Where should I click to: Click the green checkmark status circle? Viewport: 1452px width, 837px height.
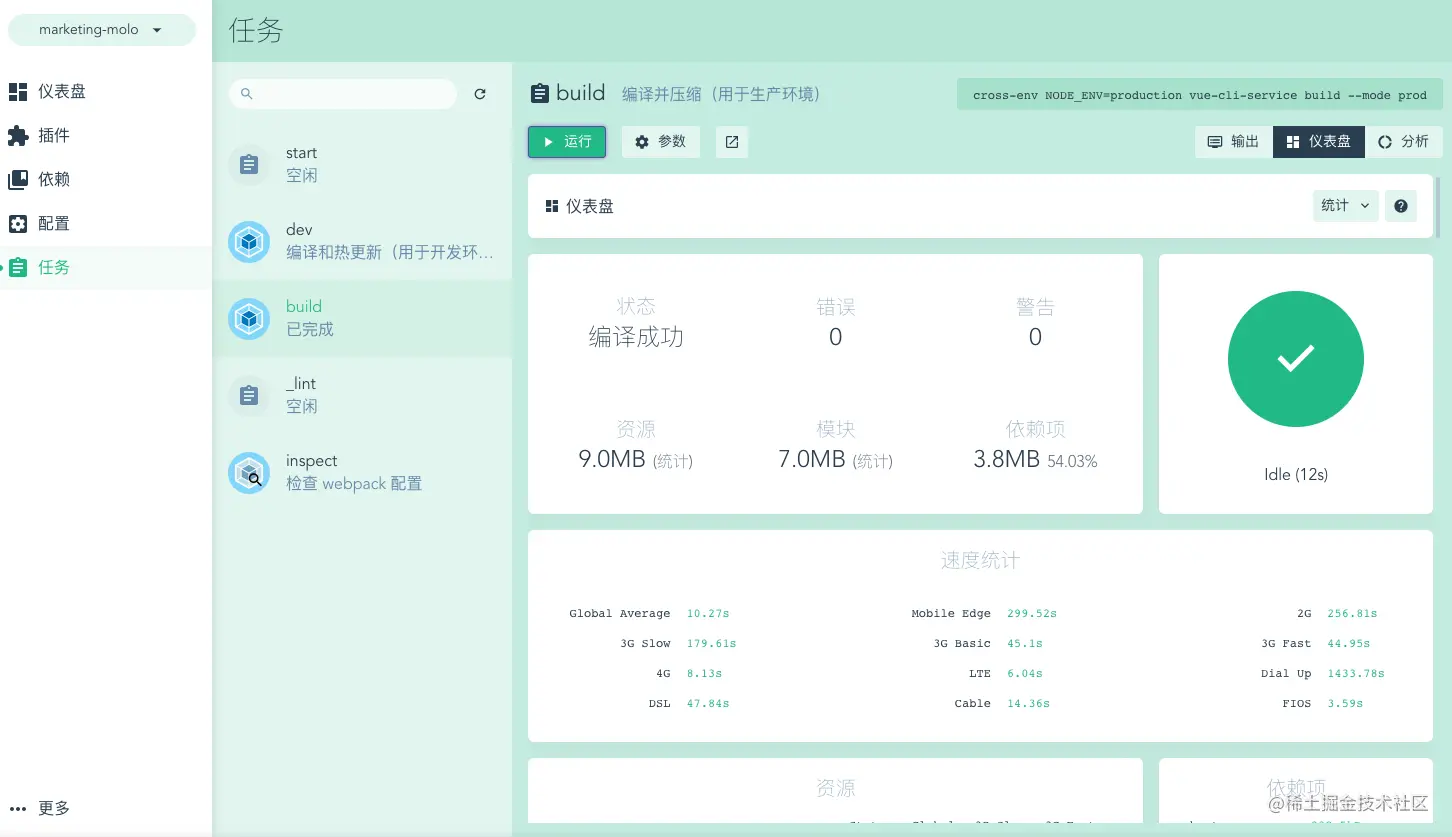tap(1296, 359)
